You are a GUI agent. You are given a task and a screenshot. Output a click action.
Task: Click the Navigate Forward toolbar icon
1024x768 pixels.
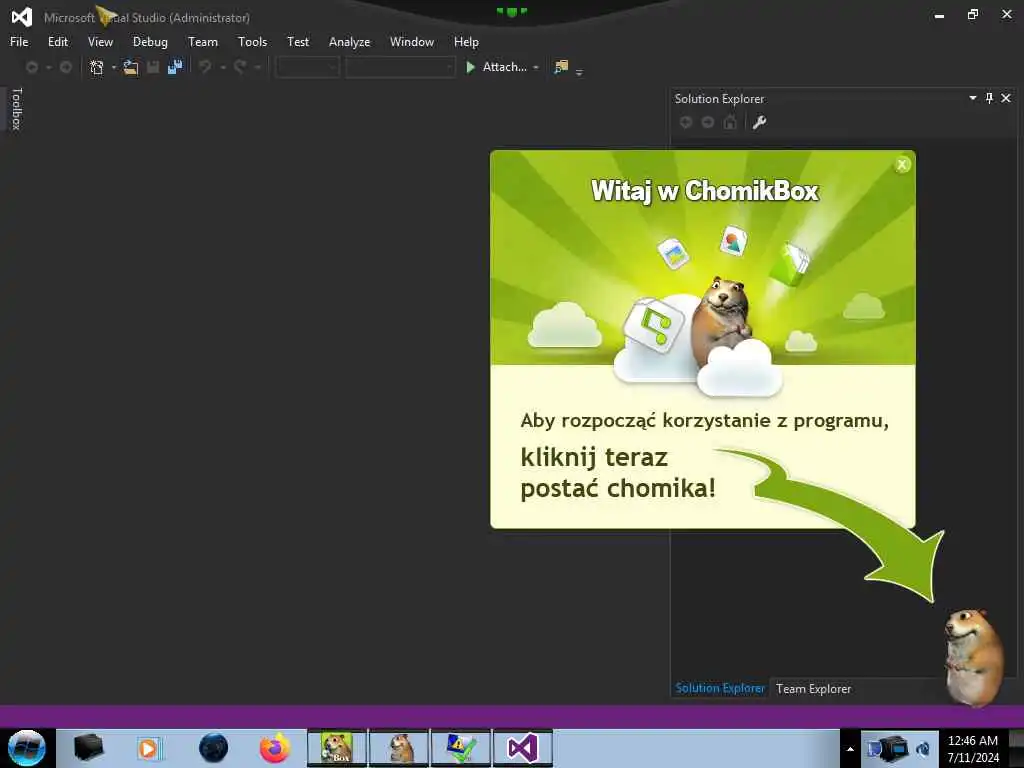(65, 67)
